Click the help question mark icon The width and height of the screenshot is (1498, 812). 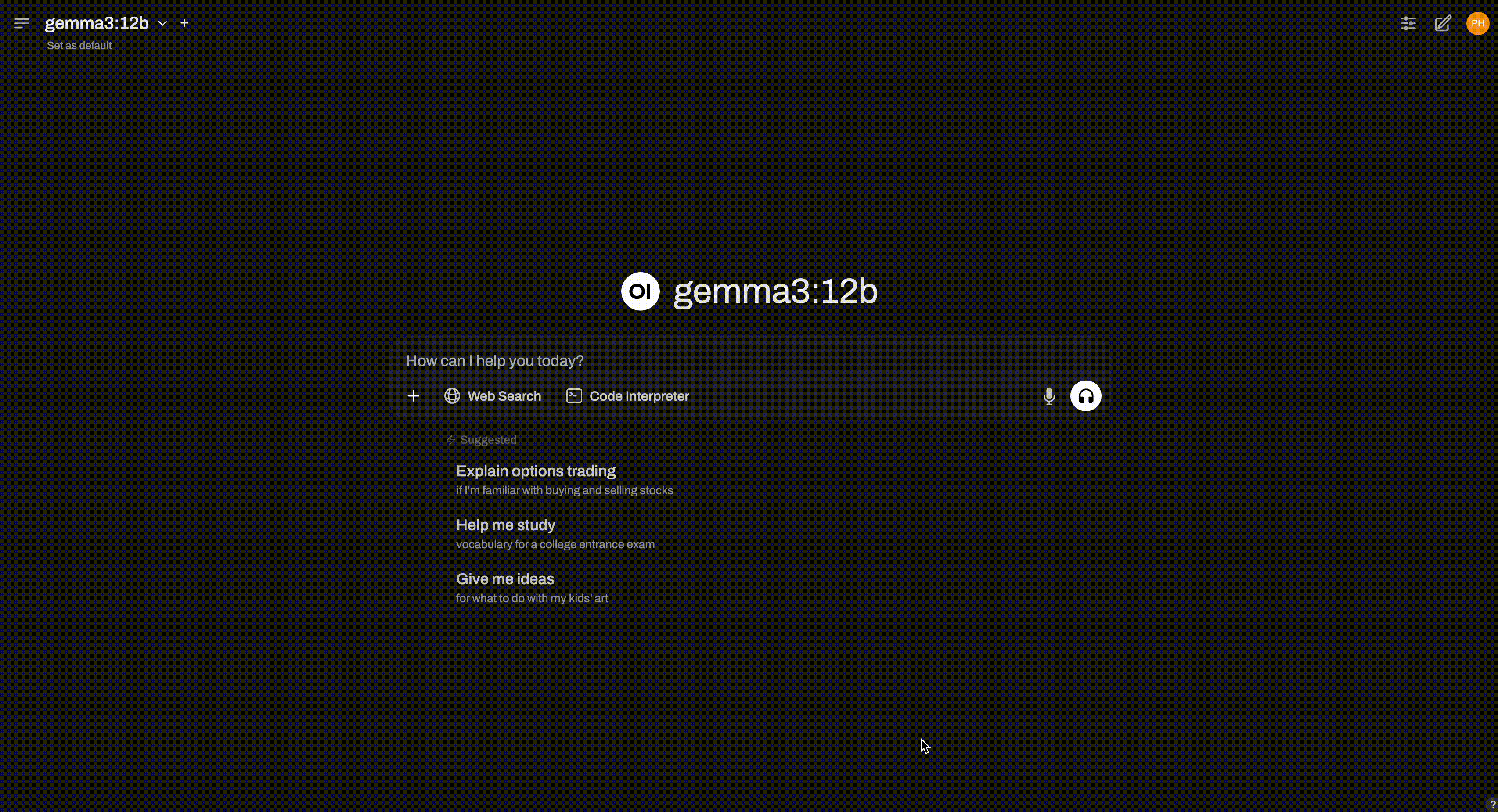tap(1492, 805)
